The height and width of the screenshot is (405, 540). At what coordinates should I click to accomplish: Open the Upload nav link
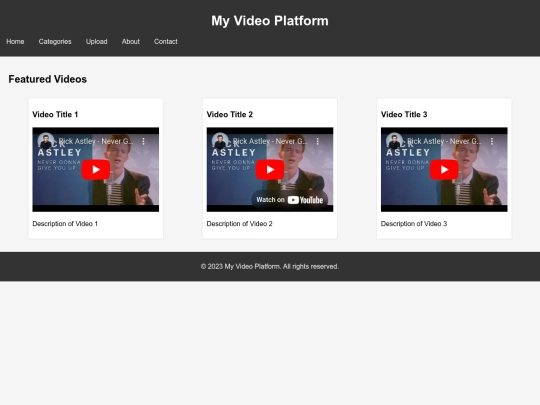[96, 42]
